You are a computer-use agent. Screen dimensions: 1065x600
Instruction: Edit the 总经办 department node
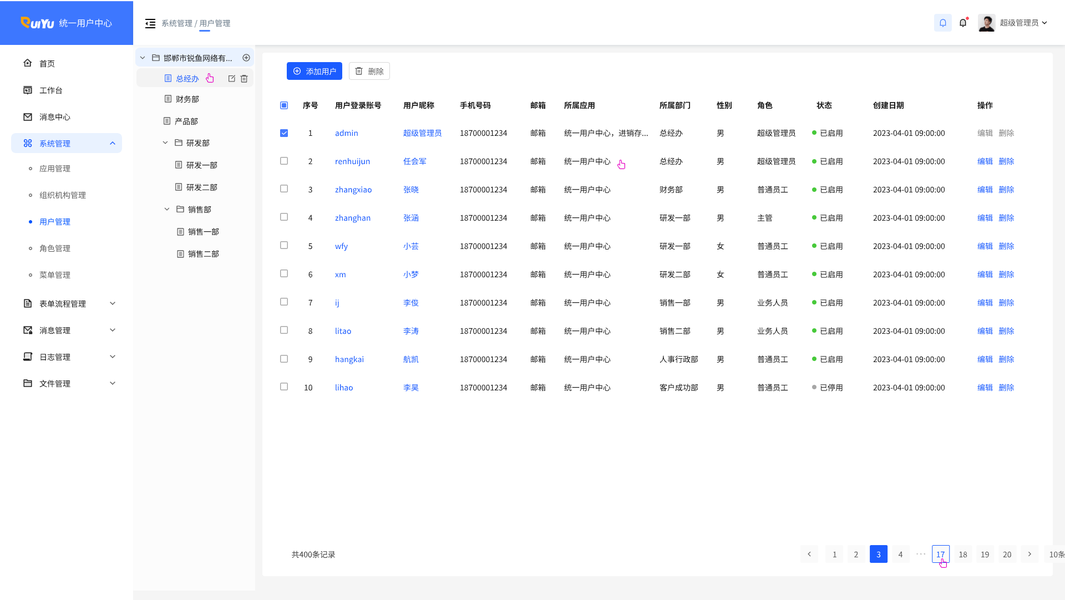232,79
